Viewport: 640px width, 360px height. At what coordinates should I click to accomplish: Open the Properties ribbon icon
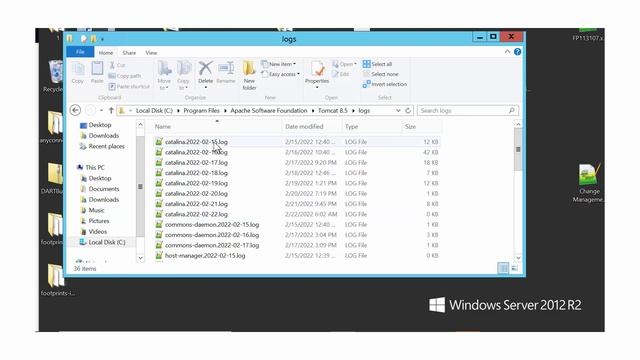click(317, 69)
